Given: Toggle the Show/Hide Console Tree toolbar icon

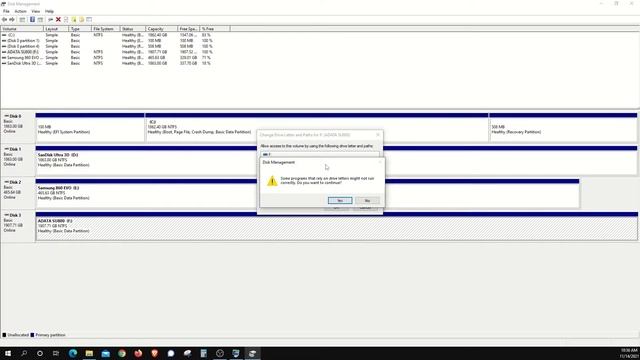Looking at the screenshot, I should [22, 20].
